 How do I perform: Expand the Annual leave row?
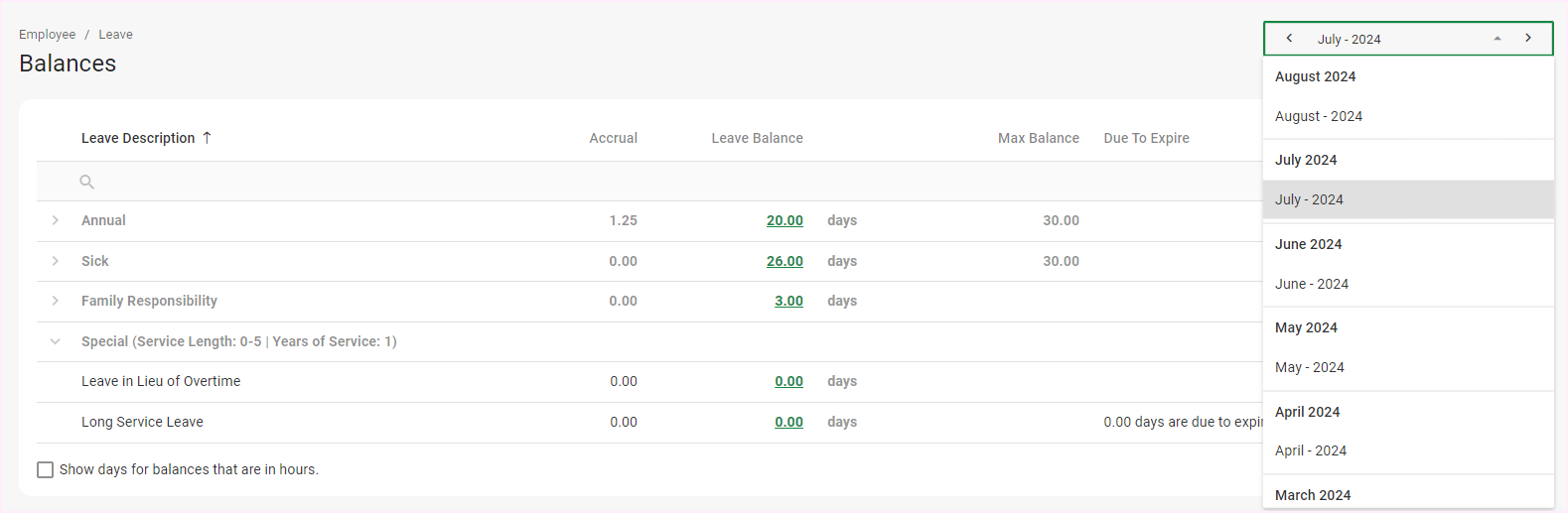[x=56, y=220]
